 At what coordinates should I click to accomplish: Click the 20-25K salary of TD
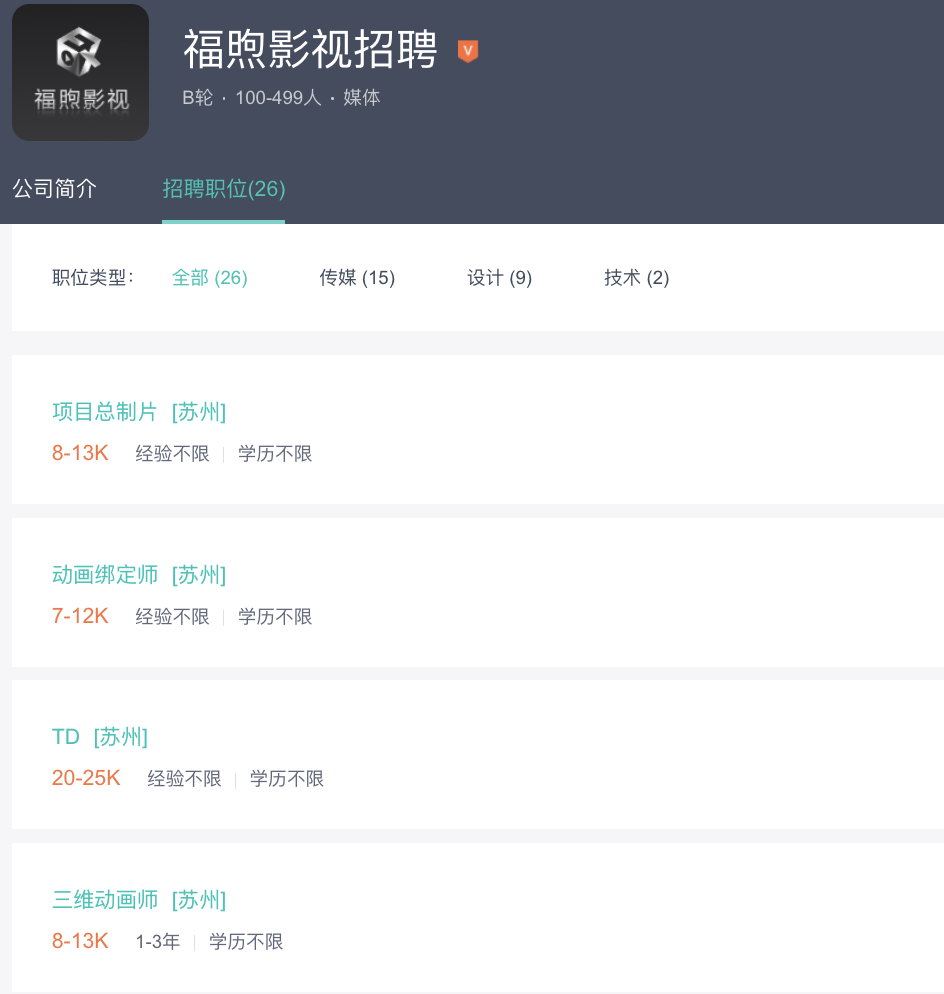coord(86,778)
